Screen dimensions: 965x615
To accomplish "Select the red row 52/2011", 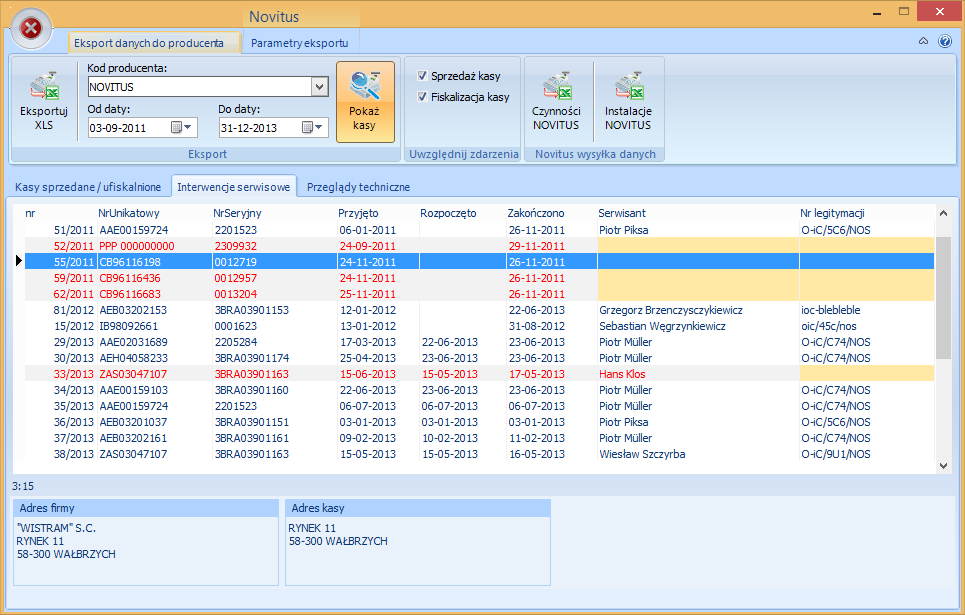I will 479,246.
